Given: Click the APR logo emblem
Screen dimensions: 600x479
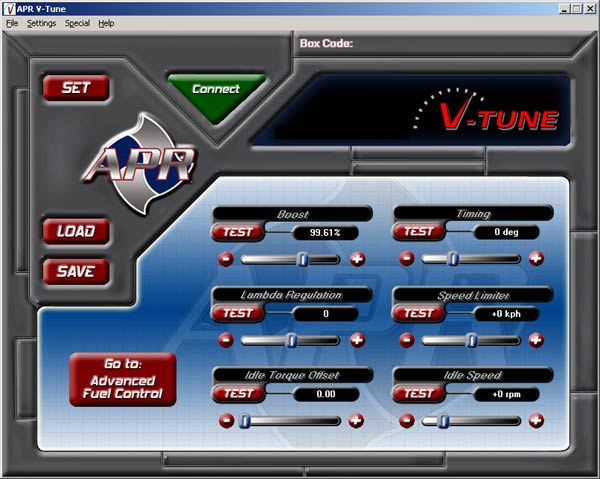Looking at the screenshot, I should tap(140, 165).
